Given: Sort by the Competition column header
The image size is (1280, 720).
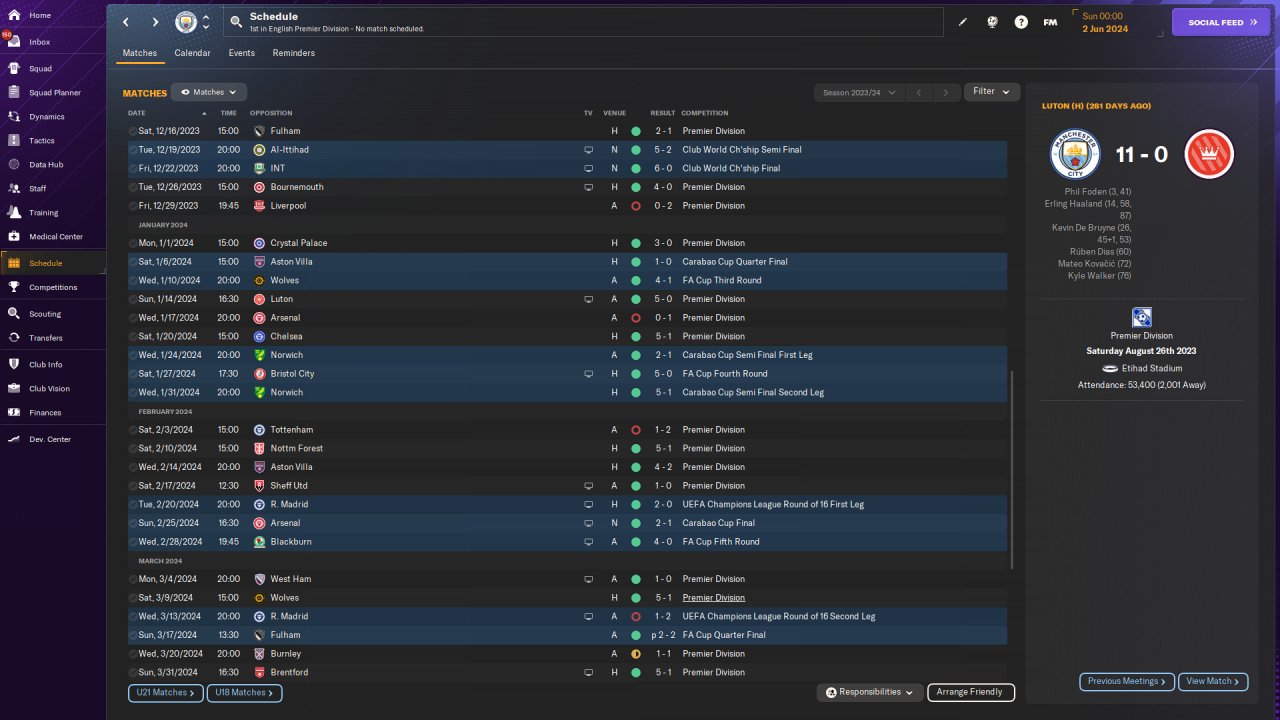Looking at the screenshot, I should coord(705,113).
